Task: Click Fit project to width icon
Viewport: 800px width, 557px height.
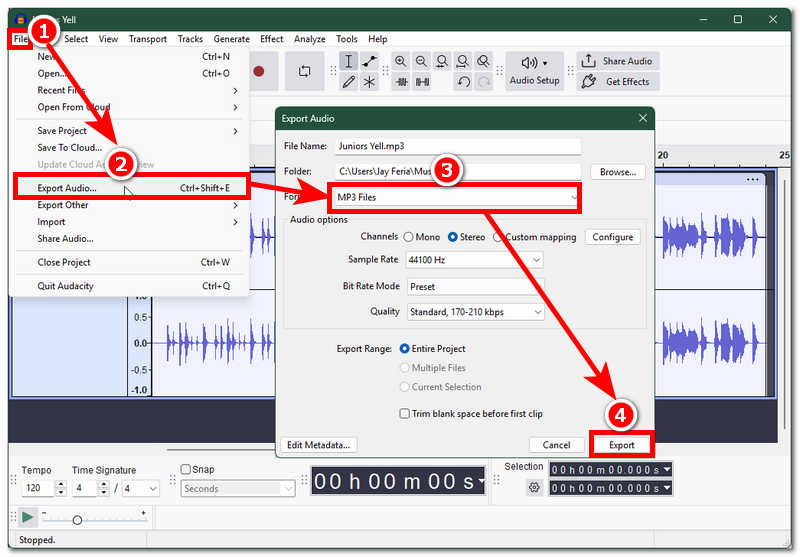Action: [x=462, y=62]
